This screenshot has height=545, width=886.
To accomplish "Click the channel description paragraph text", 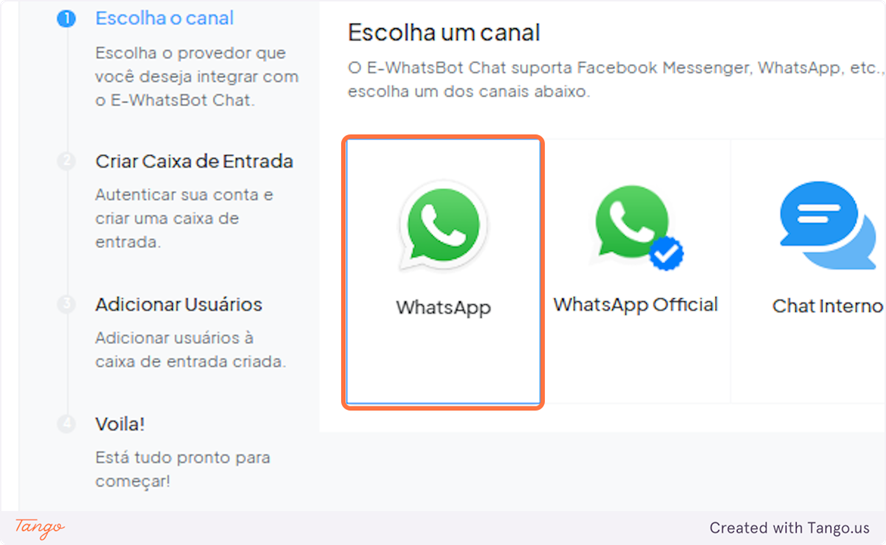I will (x=616, y=79).
